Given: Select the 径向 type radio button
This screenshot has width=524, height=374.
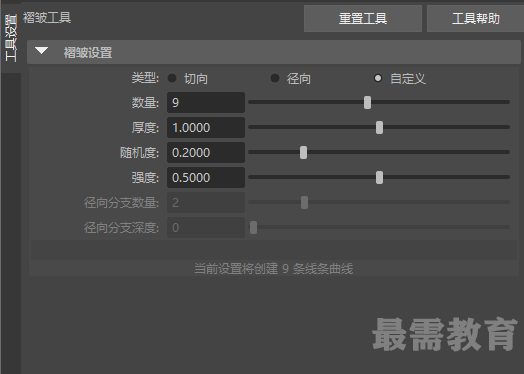Looking at the screenshot, I should coord(275,78).
